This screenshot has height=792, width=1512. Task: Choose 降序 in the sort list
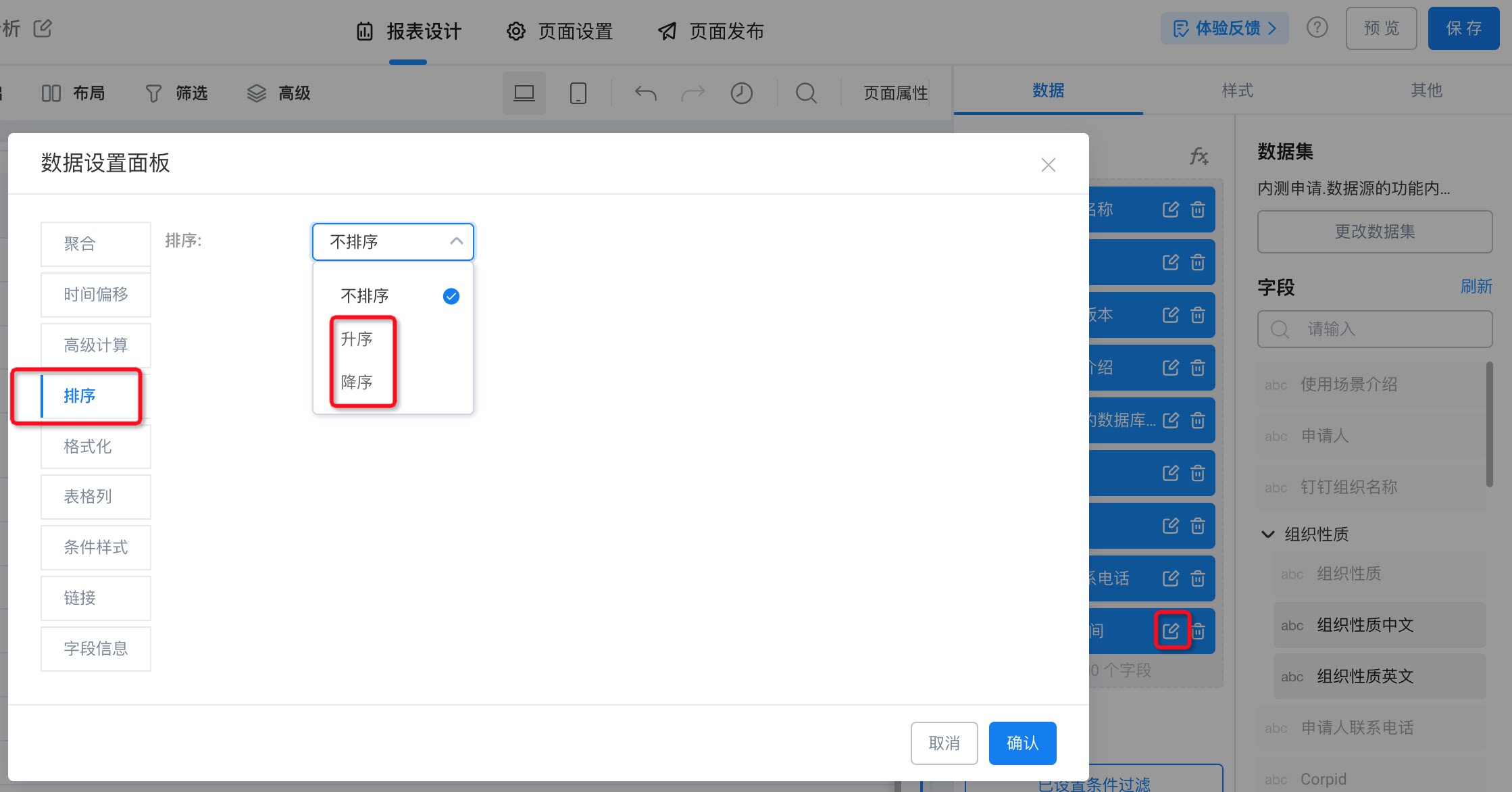[x=357, y=382]
